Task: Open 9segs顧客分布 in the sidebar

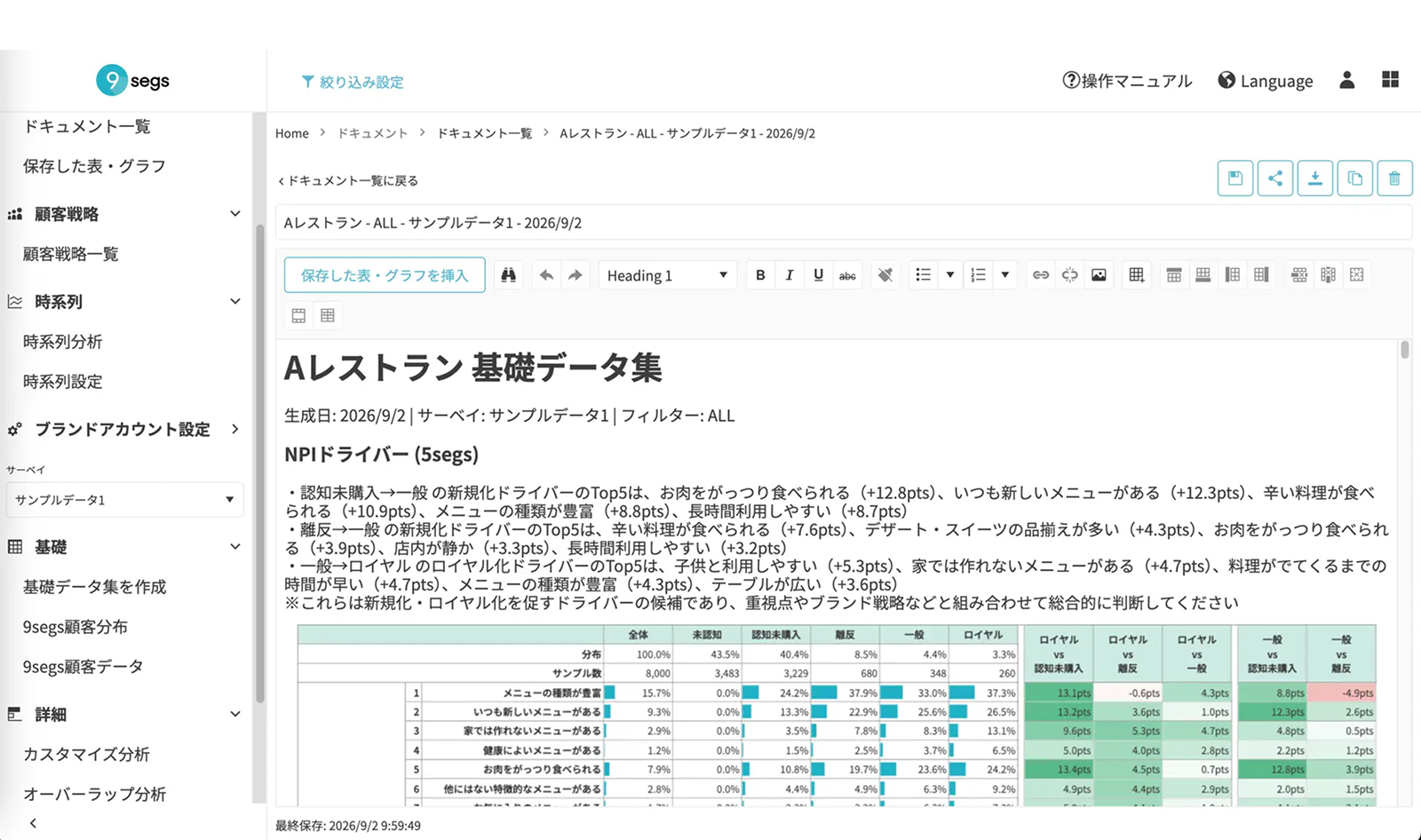Action: 75,627
